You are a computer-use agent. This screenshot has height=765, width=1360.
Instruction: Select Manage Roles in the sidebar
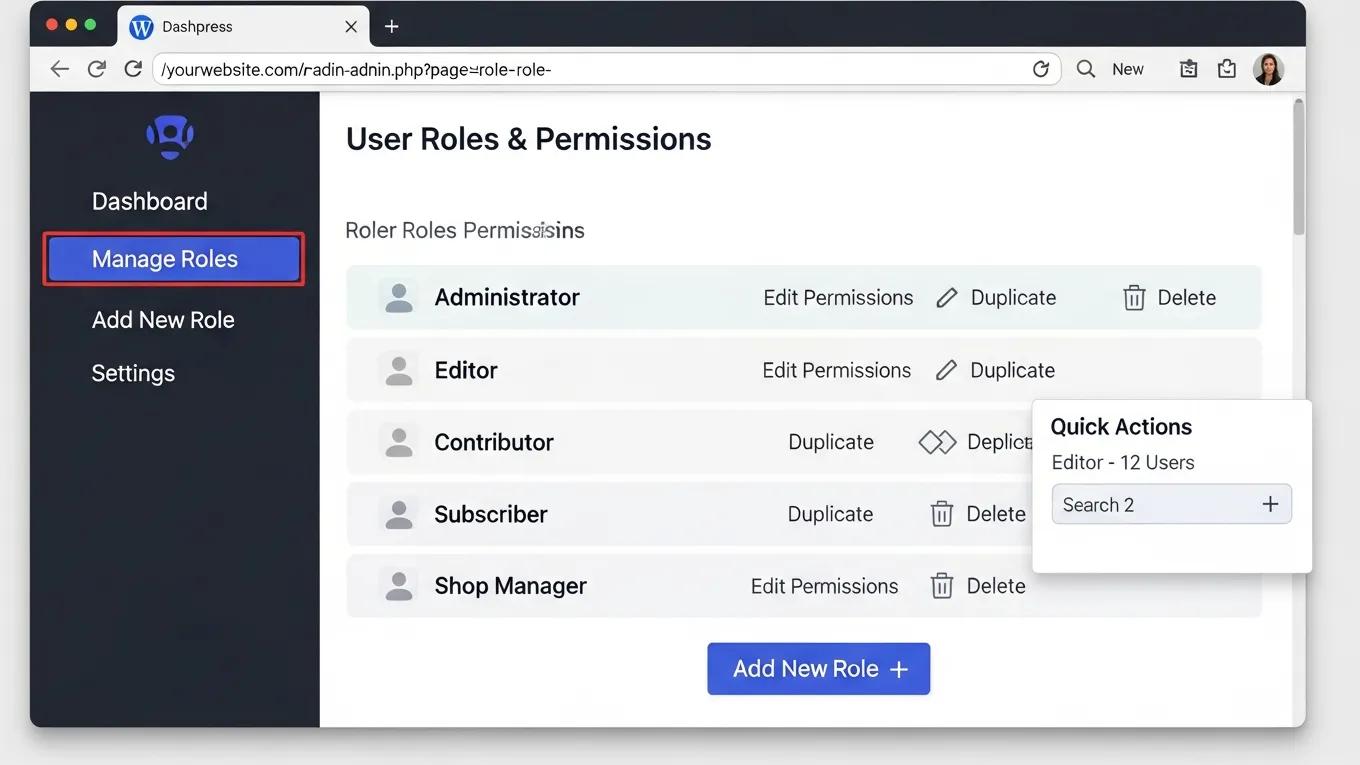pos(173,259)
